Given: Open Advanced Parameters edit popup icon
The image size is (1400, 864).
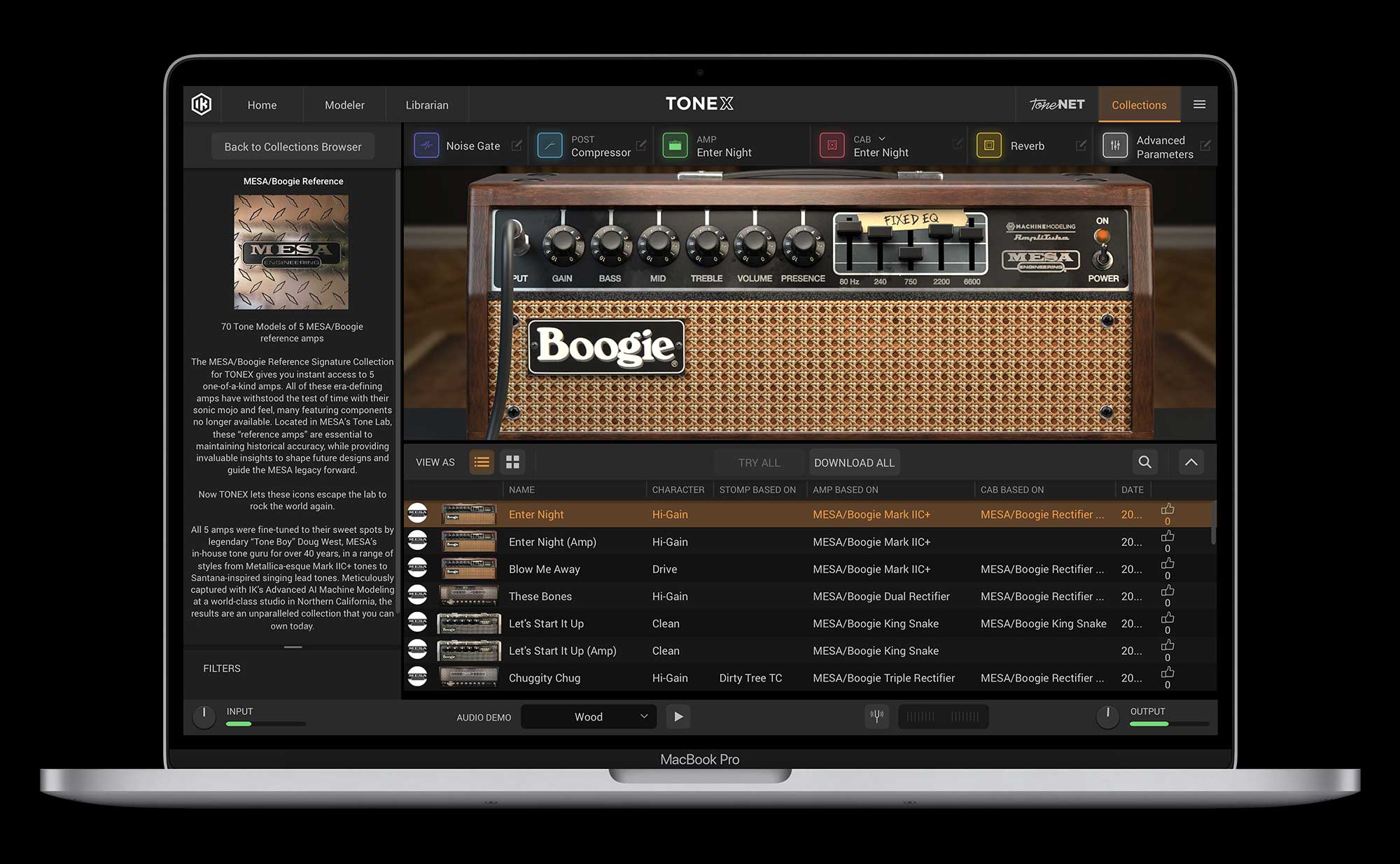Looking at the screenshot, I should (x=1205, y=146).
